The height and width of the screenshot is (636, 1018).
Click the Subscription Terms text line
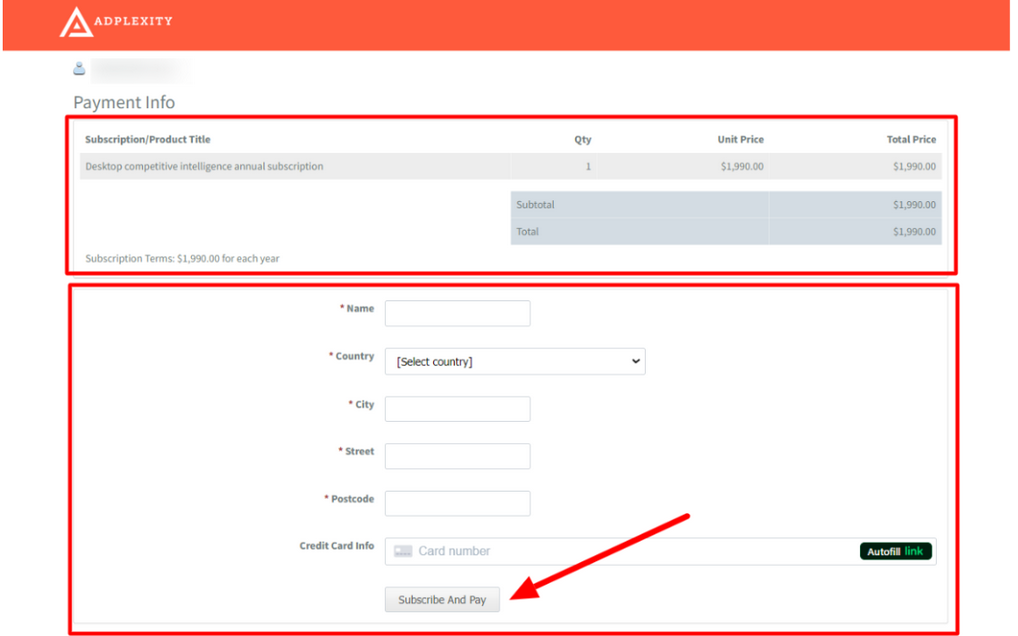pos(182,258)
